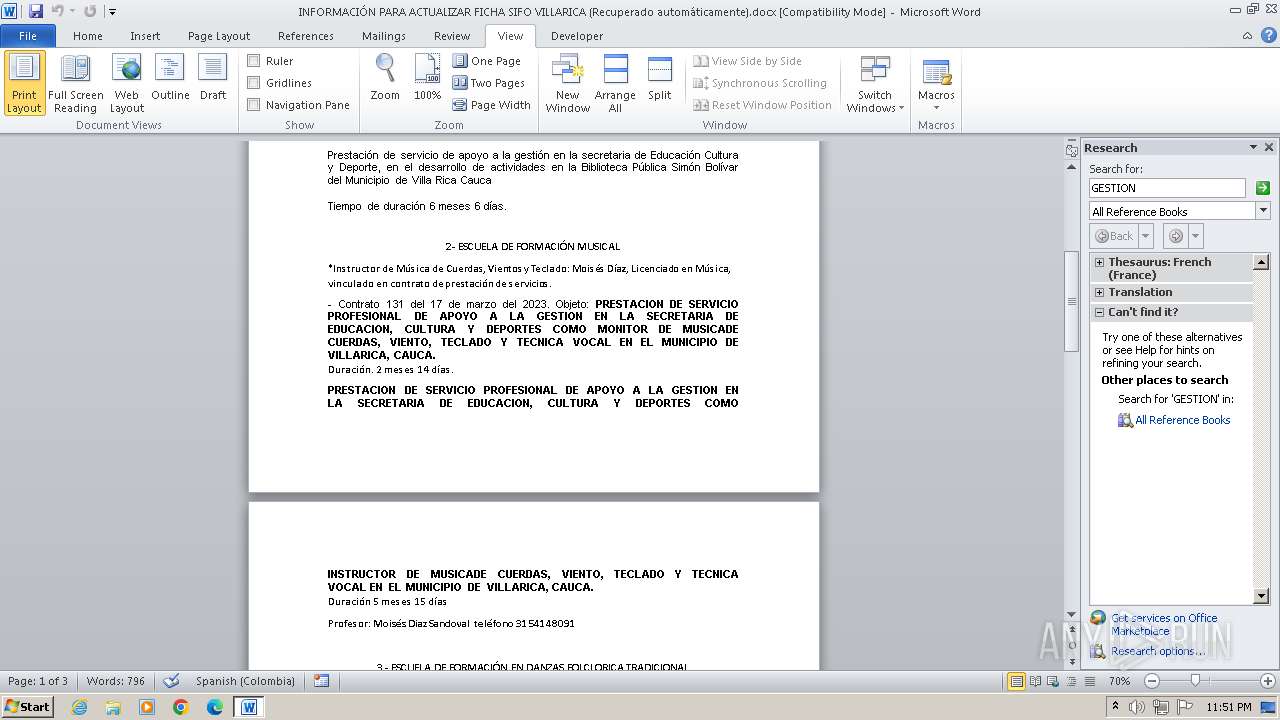Collapse the Can't find it? section
Viewport: 1280px width, 720px height.
coord(1100,312)
